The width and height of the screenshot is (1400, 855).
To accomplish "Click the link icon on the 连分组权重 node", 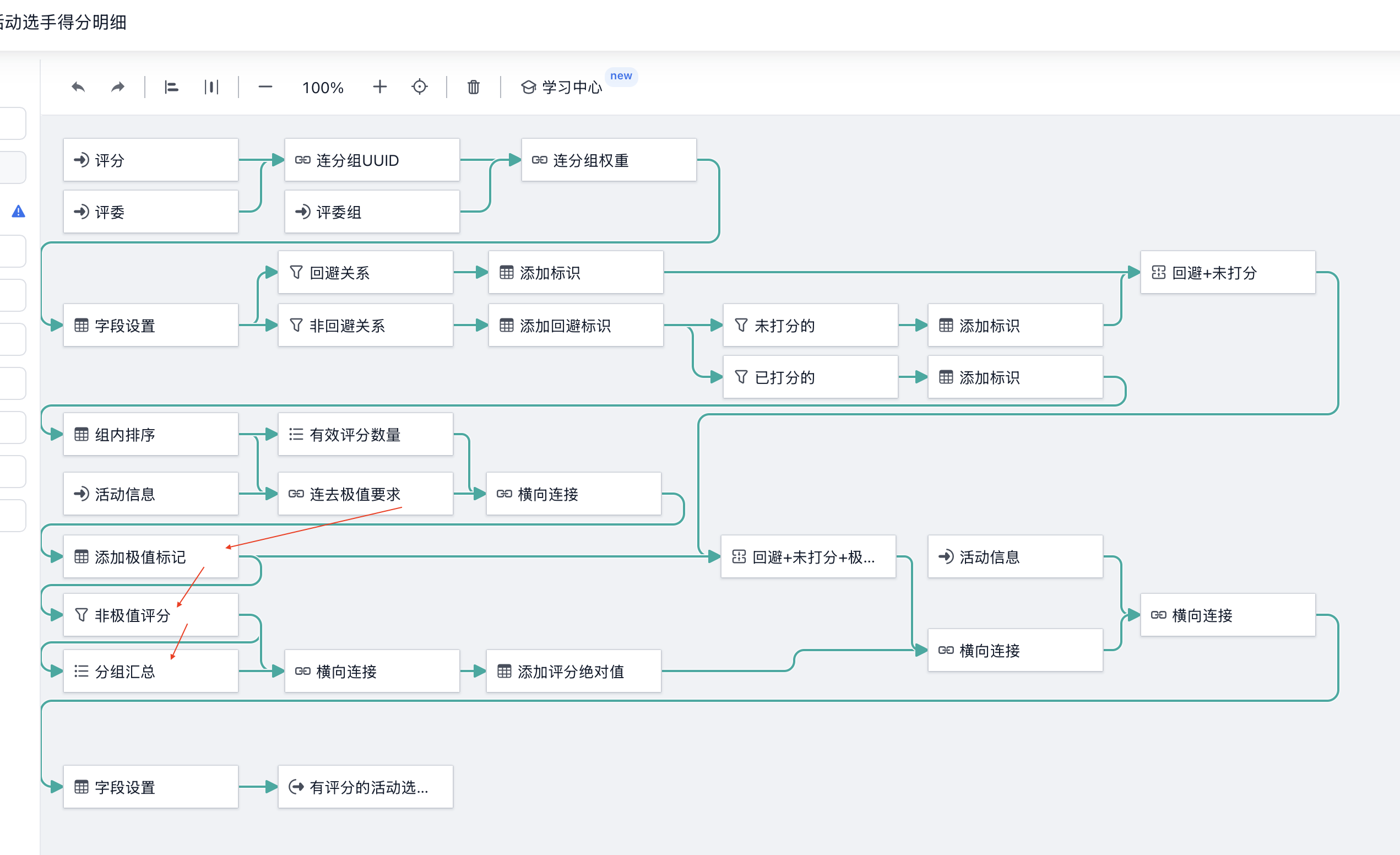I will pyautogui.click(x=539, y=160).
